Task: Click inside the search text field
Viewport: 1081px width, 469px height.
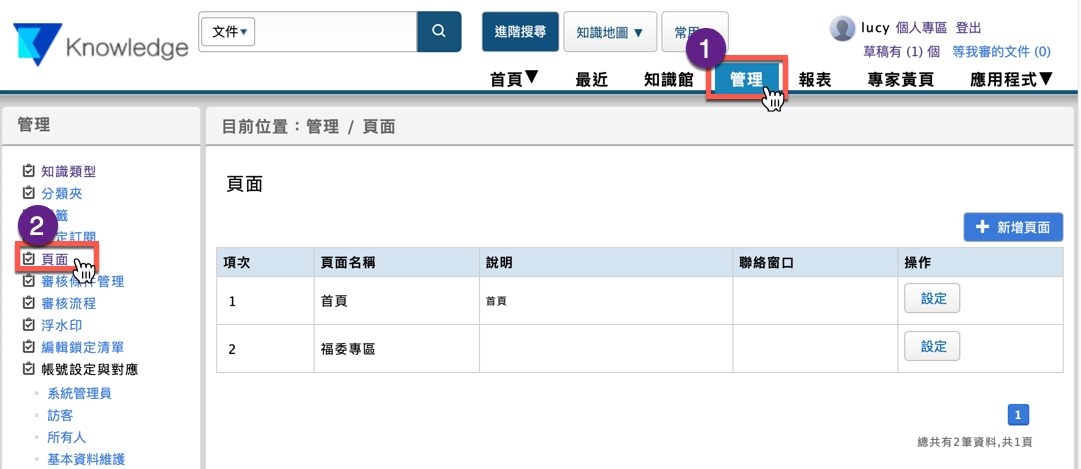Action: point(337,32)
